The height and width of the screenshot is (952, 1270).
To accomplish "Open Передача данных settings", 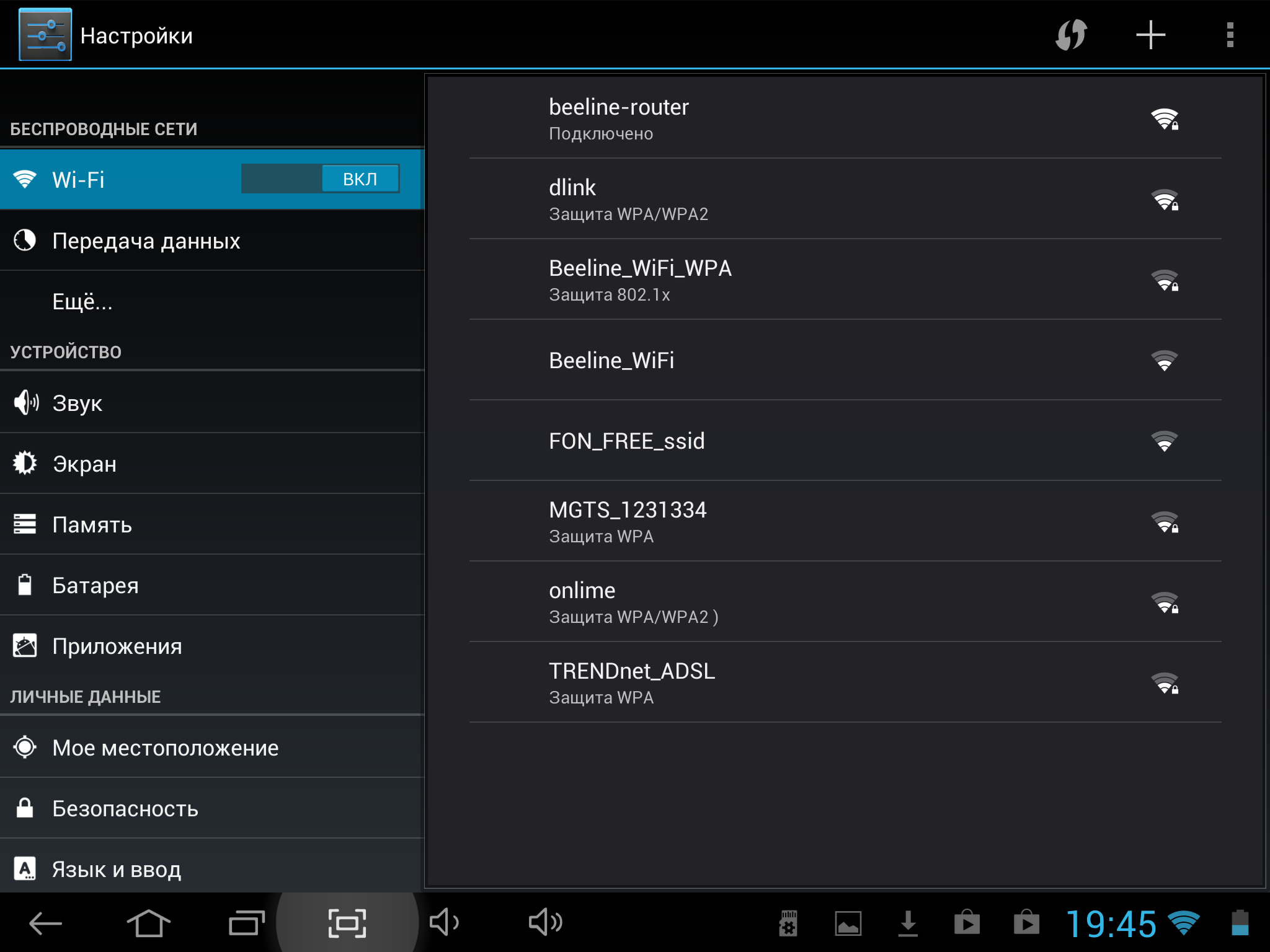I will (212, 240).
